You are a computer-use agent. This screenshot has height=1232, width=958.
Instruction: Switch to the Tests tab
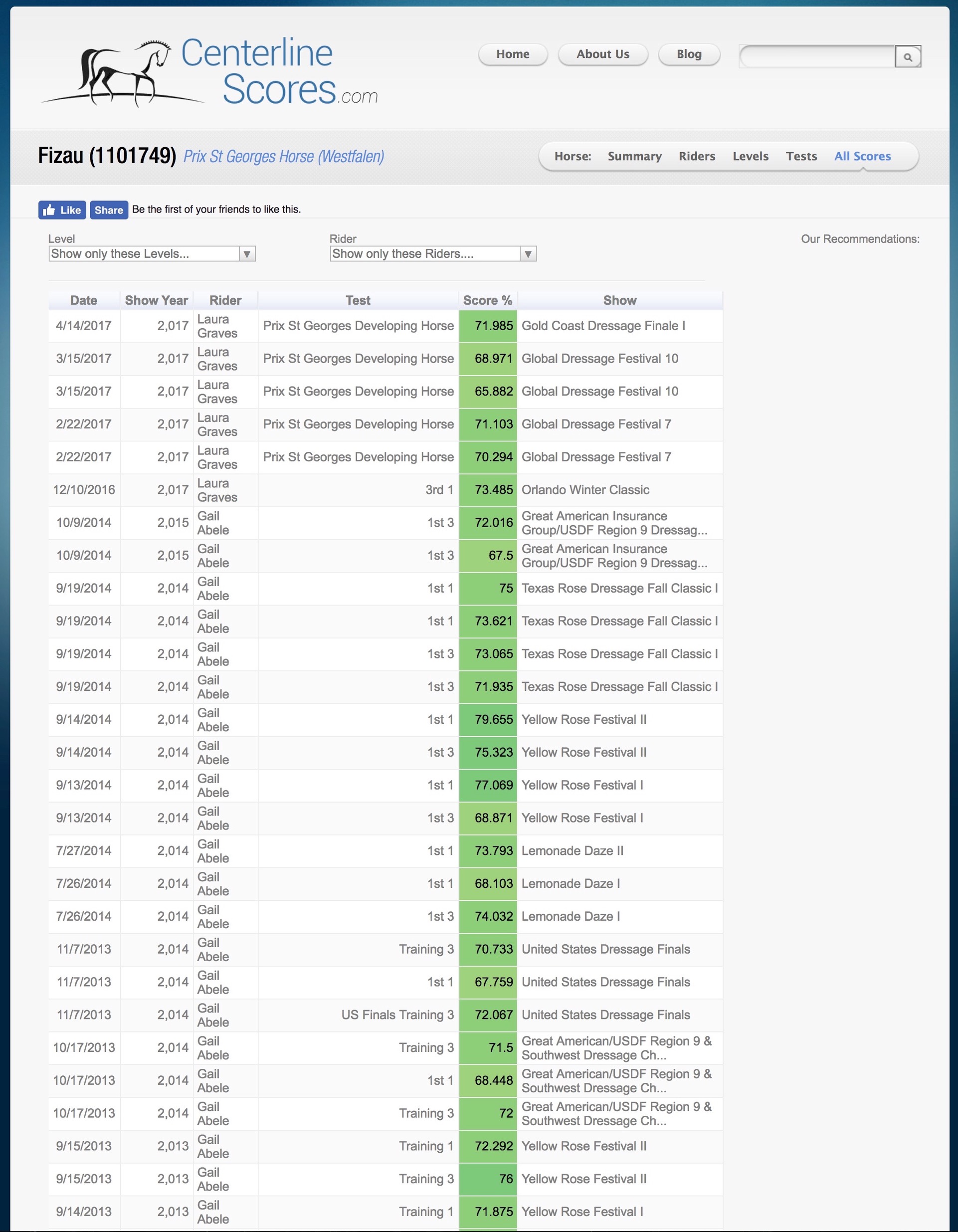(x=801, y=156)
